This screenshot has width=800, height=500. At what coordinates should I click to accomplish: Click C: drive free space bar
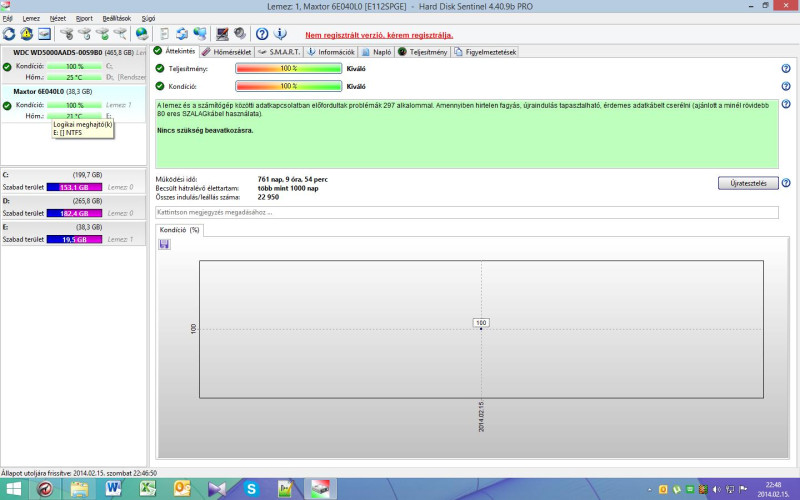74,187
